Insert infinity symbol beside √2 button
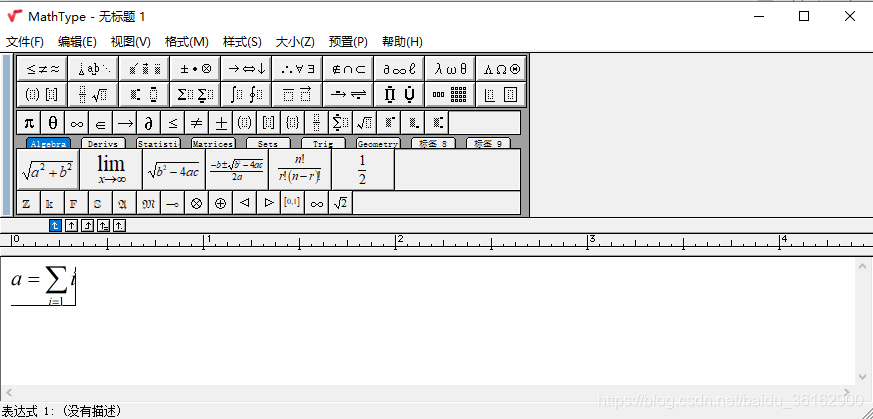 (x=316, y=203)
